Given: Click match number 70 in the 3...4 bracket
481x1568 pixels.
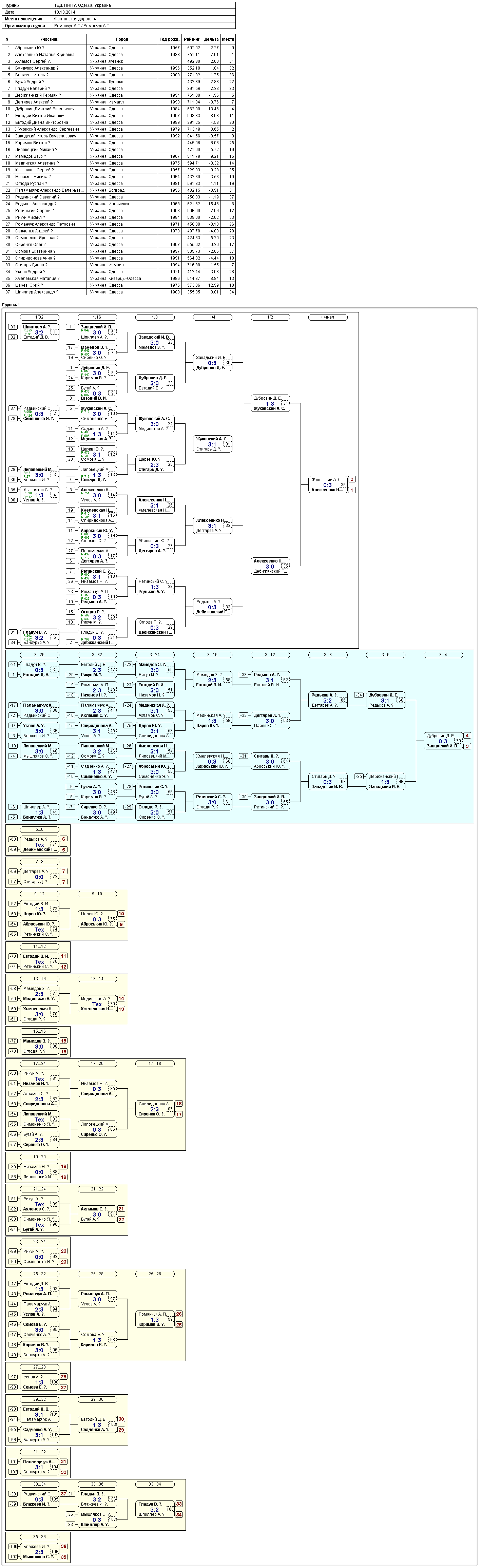Looking at the screenshot, I should point(459,741).
